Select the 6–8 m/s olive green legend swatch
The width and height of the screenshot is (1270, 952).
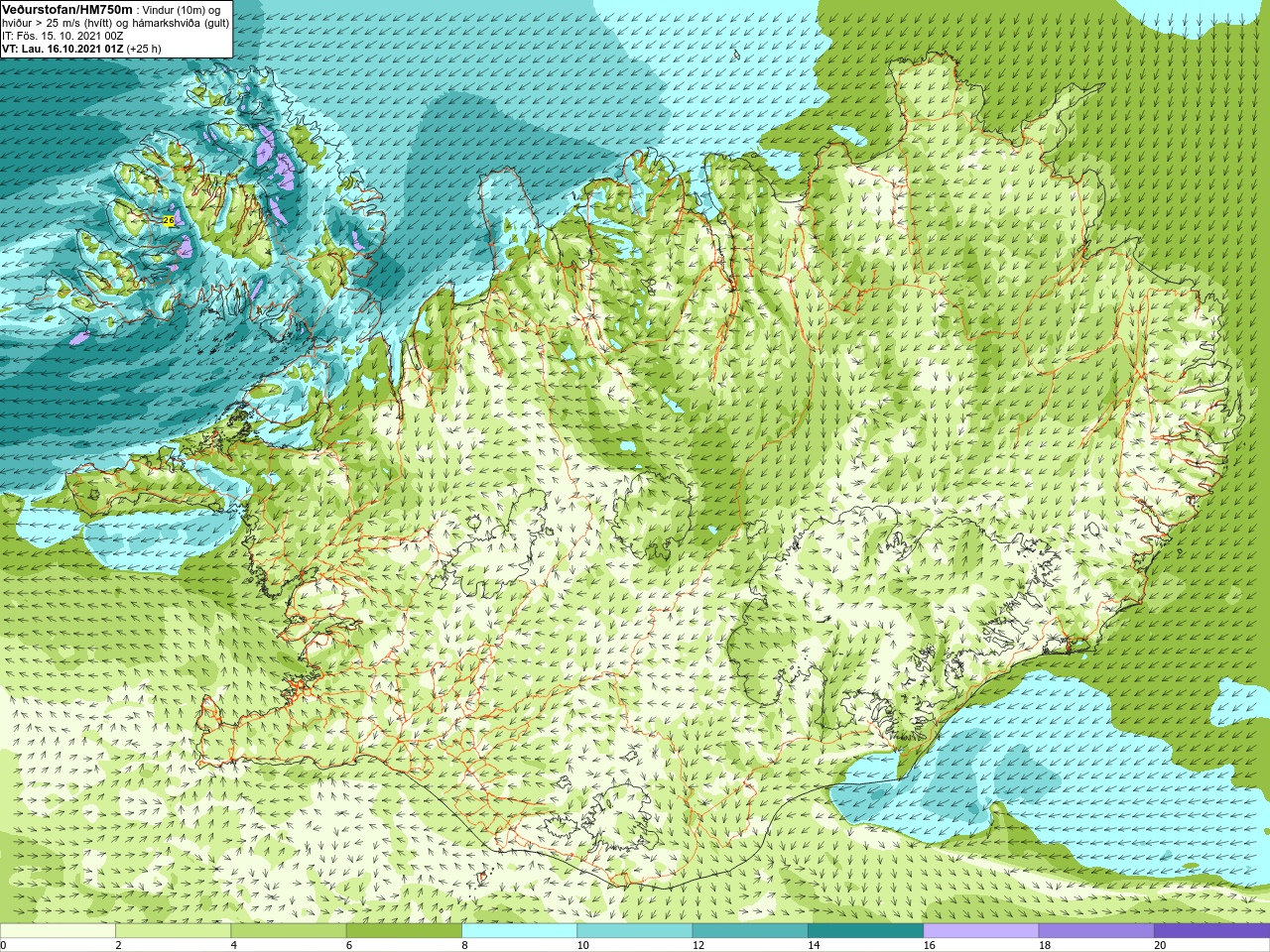tap(404, 931)
